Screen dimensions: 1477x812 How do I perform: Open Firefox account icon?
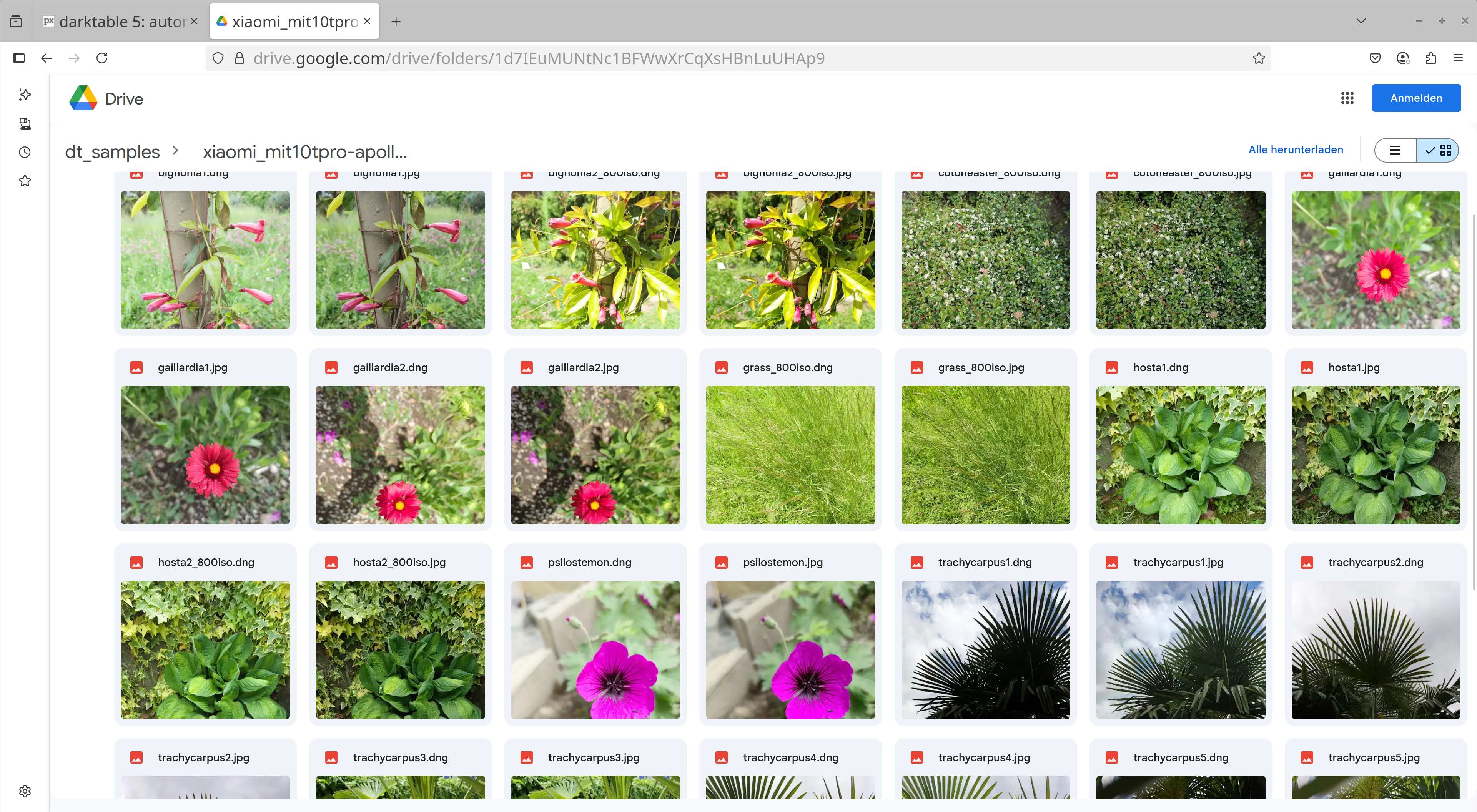coord(1402,58)
